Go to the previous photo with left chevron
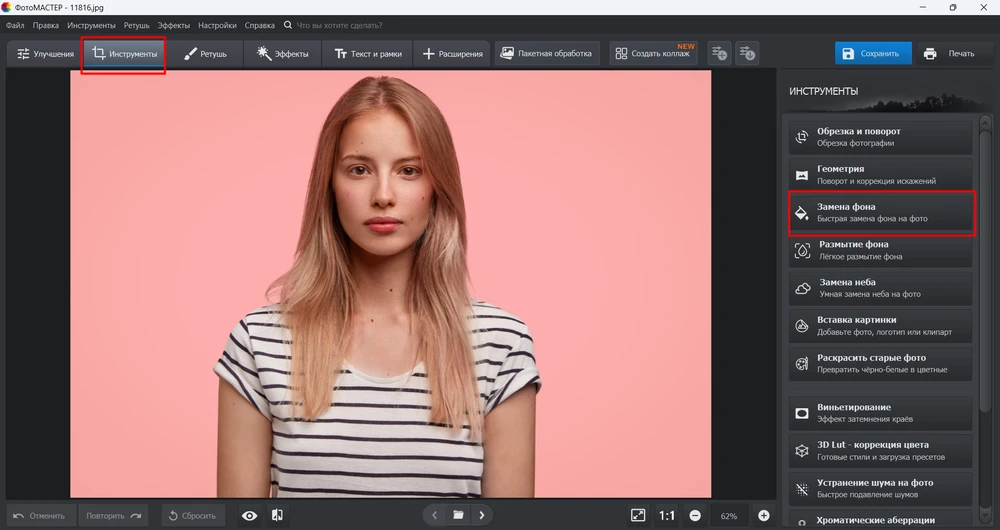1000x530 pixels. coord(435,516)
